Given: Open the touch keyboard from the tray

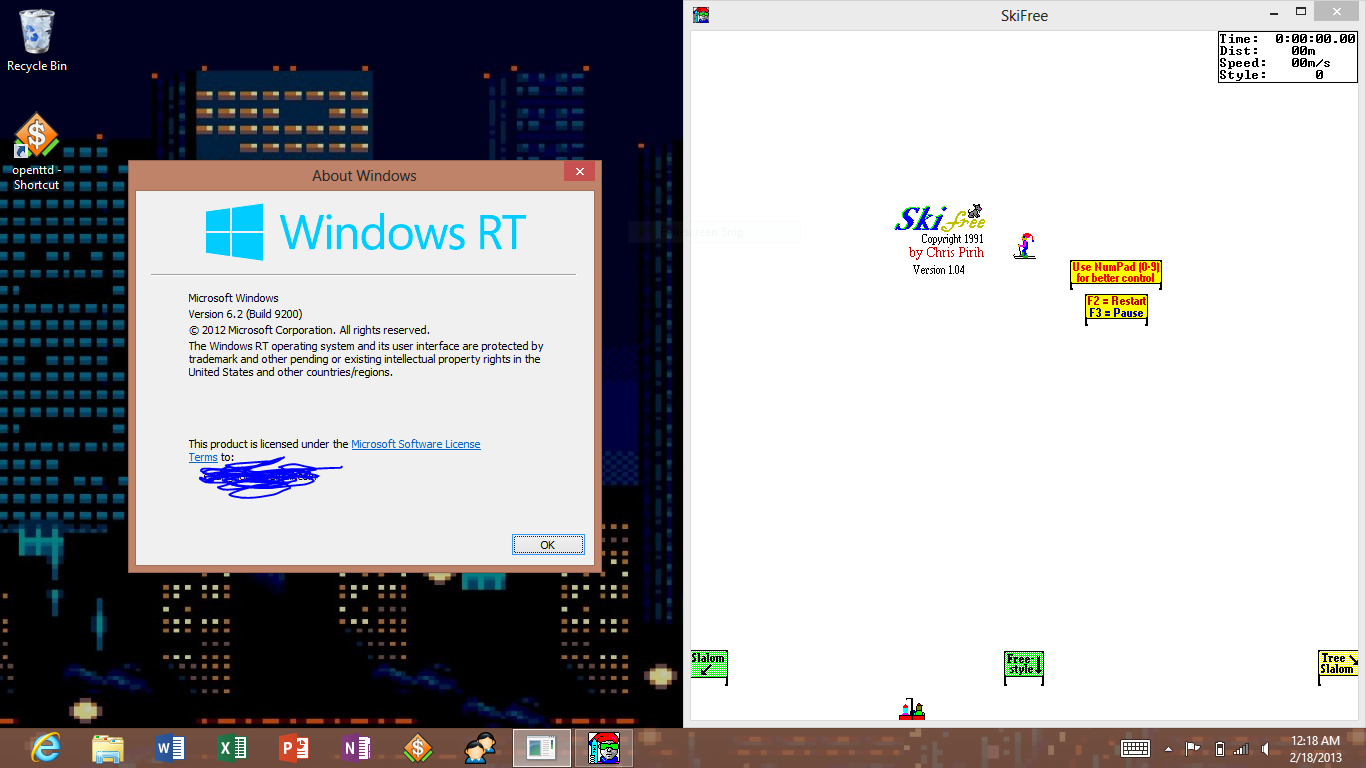Looking at the screenshot, I should [1135, 748].
